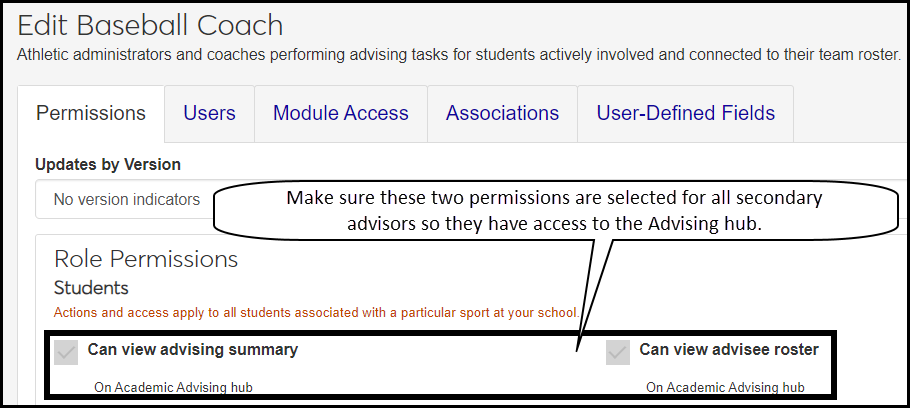Open the Permissions tab
The width and height of the screenshot is (910, 408).
click(91, 114)
